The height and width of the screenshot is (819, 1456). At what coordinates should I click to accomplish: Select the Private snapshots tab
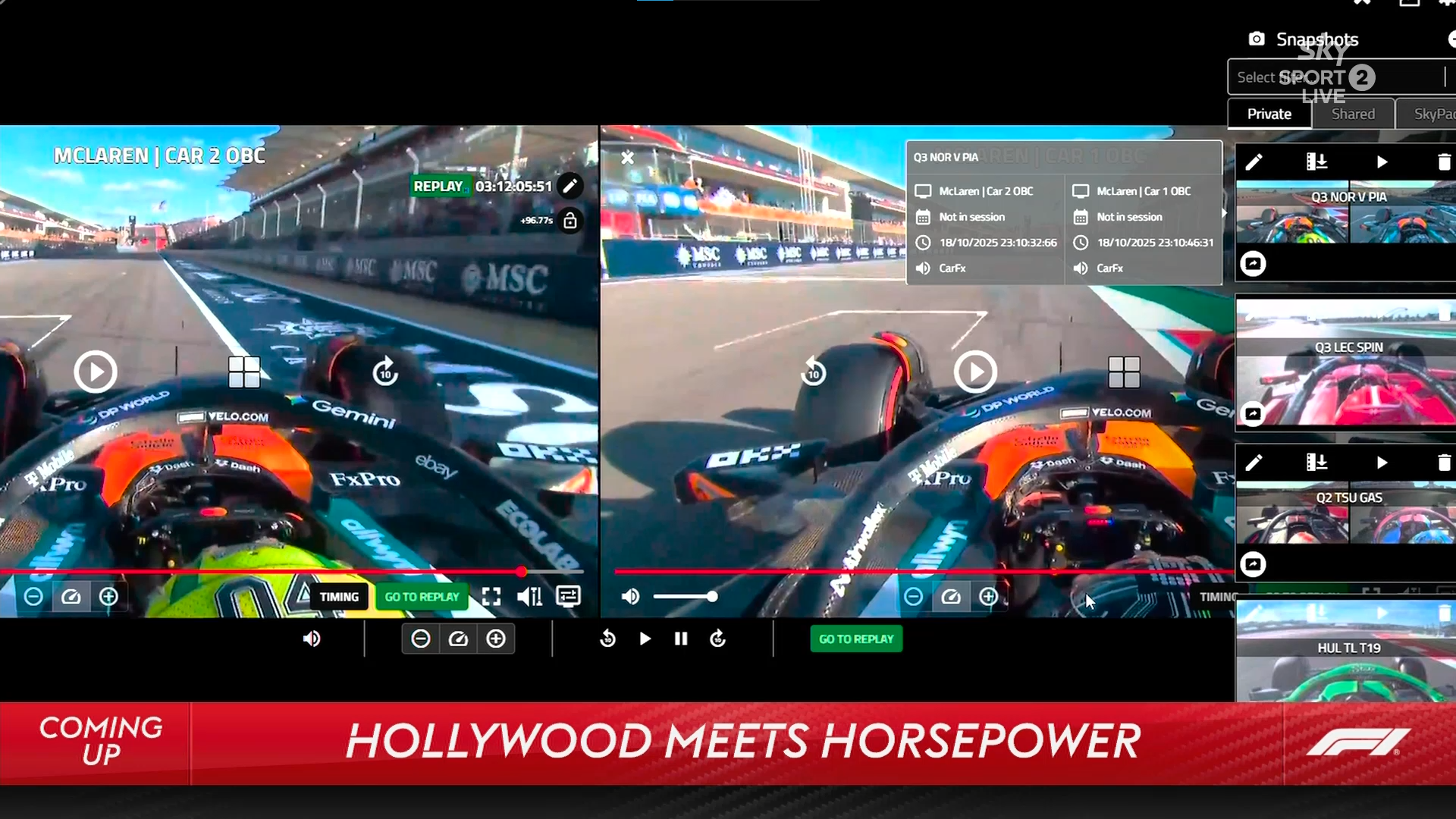pyautogui.click(x=1269, y=114)
